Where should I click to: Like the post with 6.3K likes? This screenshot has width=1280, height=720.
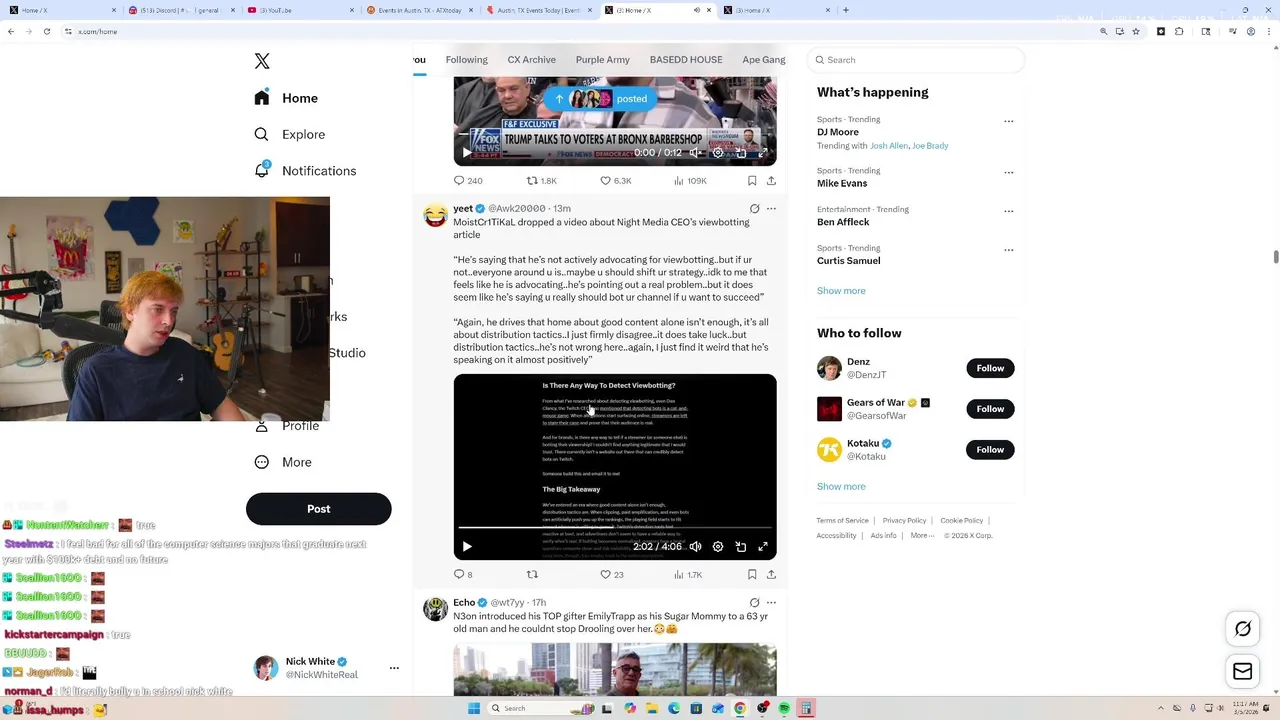pyautogui.click(x=615, y=181)
